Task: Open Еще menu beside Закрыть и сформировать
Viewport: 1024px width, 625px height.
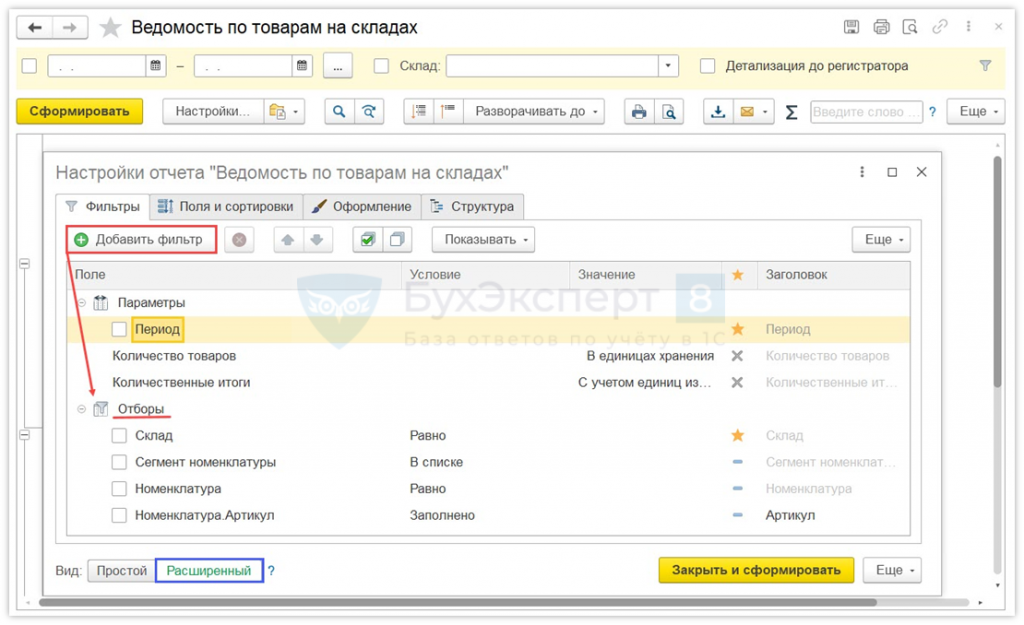Action: click(x=892, y=570)
